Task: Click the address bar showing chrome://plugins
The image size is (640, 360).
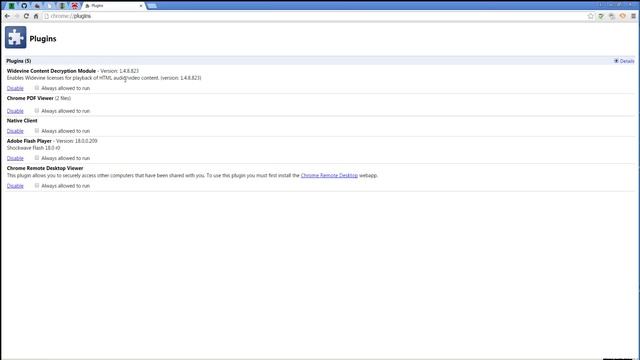Action: 314,16
